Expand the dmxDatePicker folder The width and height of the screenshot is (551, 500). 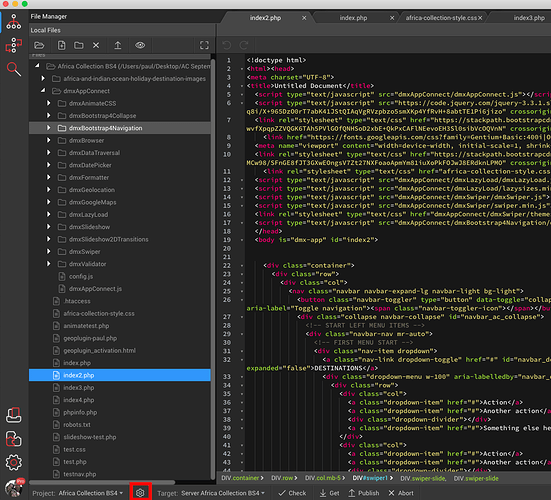pyautogui.click(x=48, y=165)
